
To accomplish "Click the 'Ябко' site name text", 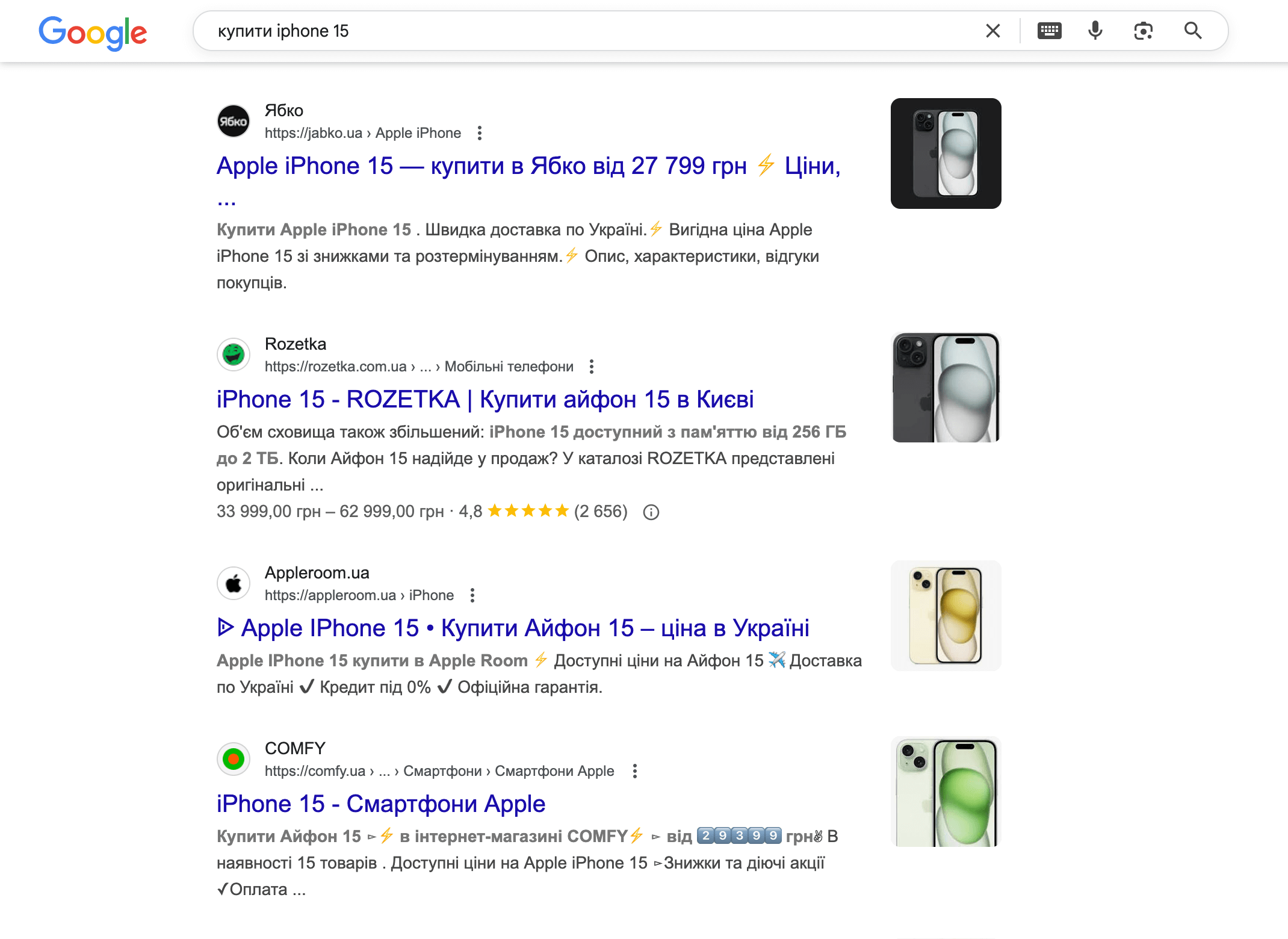I will pyautogui.click(x=284, y=111).
